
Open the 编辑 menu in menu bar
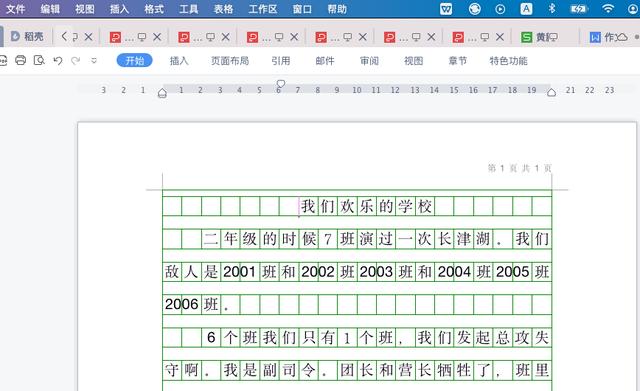[50, 9]
